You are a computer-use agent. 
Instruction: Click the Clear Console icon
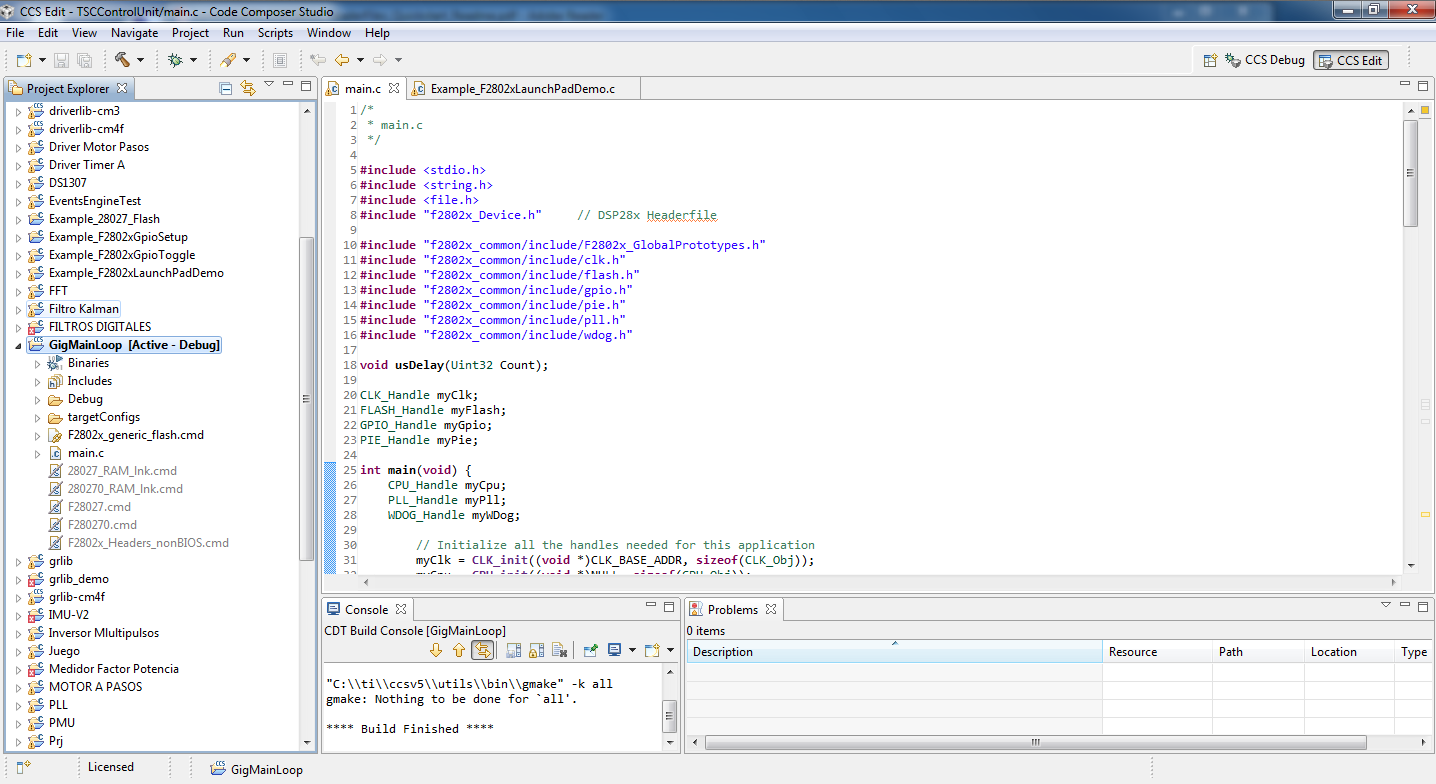click(x=560, y=650)
